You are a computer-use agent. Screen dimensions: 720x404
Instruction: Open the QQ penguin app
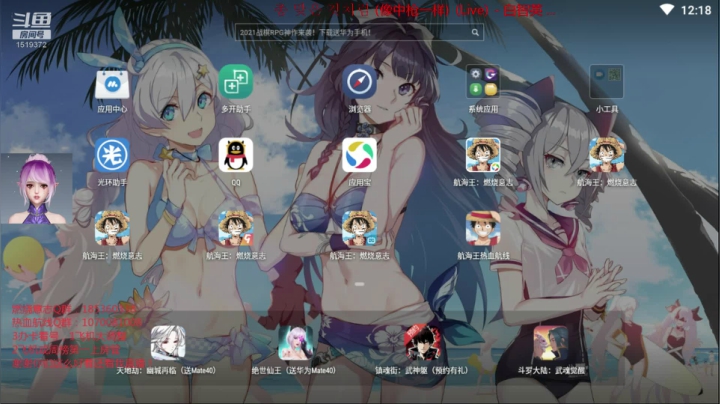pos(236,155)
